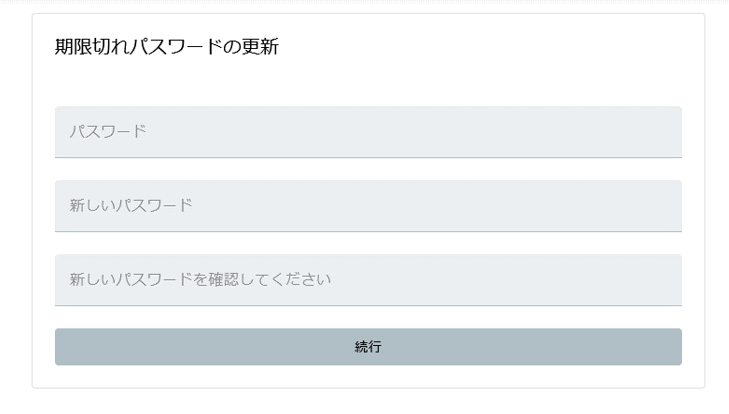Submit the form with 続行

coord(368,347)
